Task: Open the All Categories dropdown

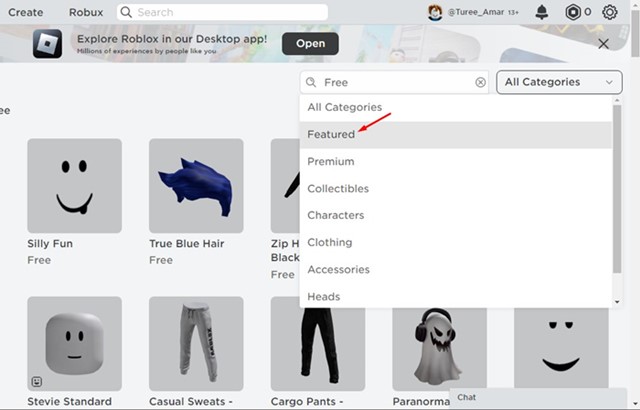Action: click(559, 82)
